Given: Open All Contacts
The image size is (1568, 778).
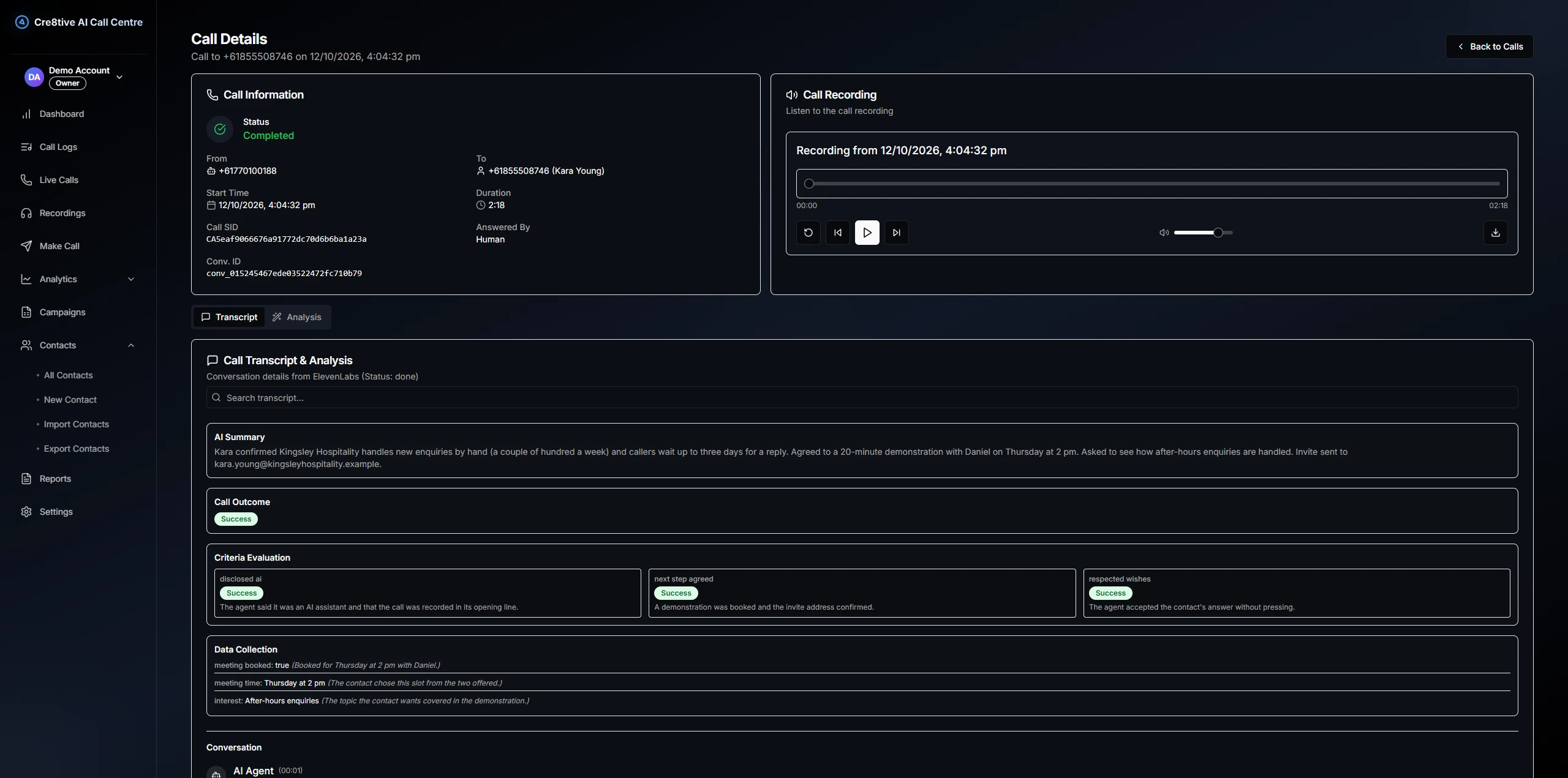Looking at the screenshot, I should 68,375.
